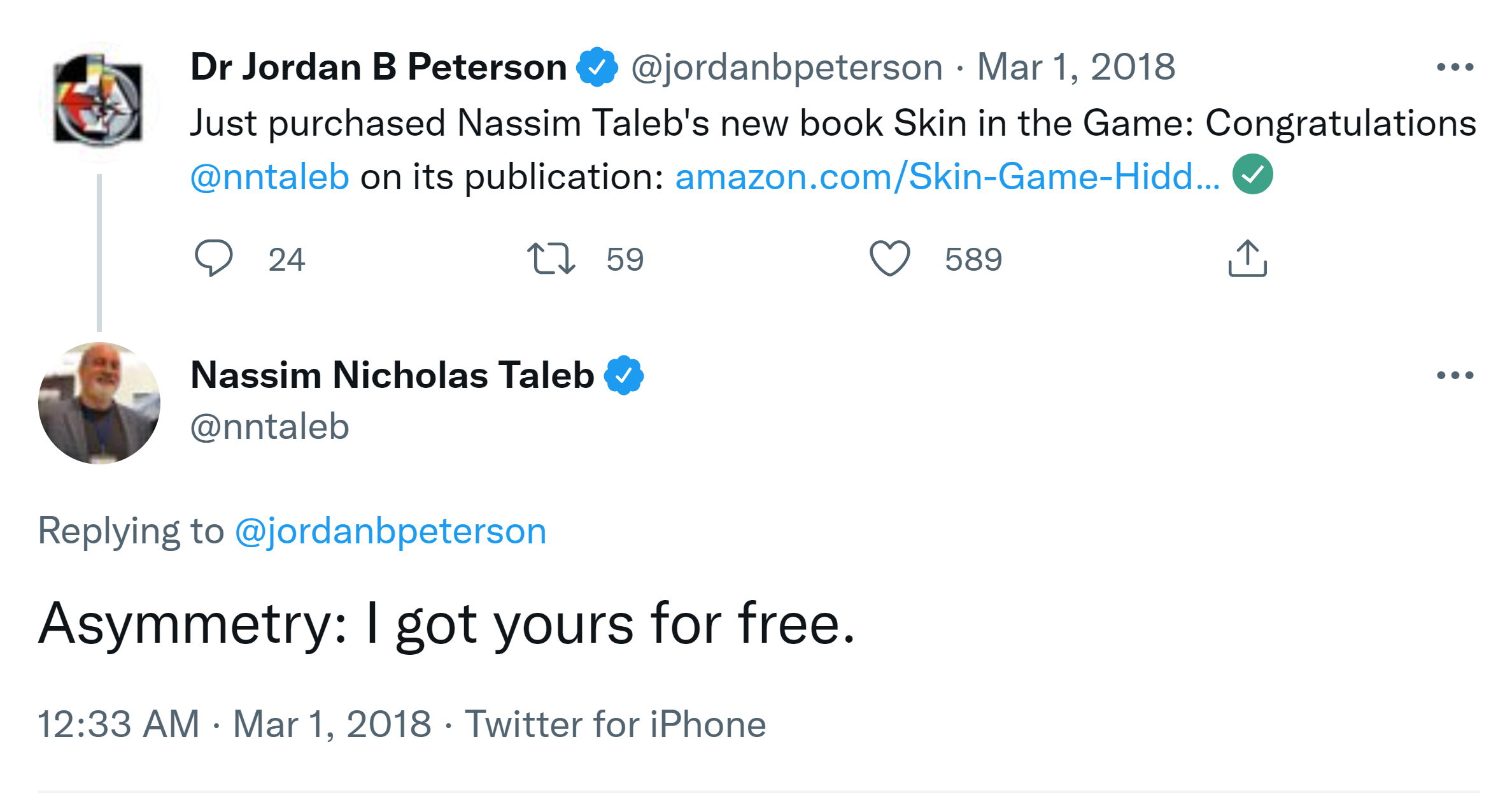Click the share upload icon
The image size is (1512, 802).
click(1247, 258)
